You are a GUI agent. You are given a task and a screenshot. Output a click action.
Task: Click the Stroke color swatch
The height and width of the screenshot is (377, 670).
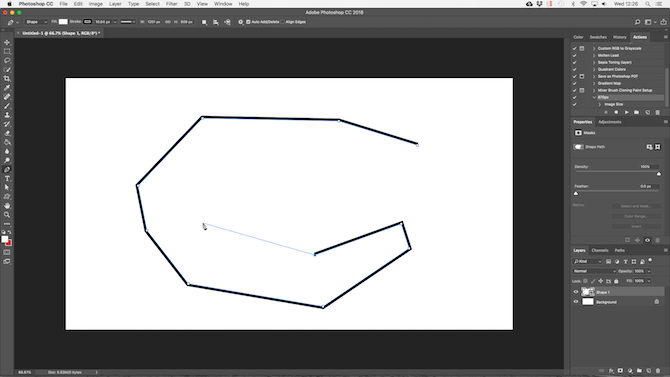click(87, 22)
